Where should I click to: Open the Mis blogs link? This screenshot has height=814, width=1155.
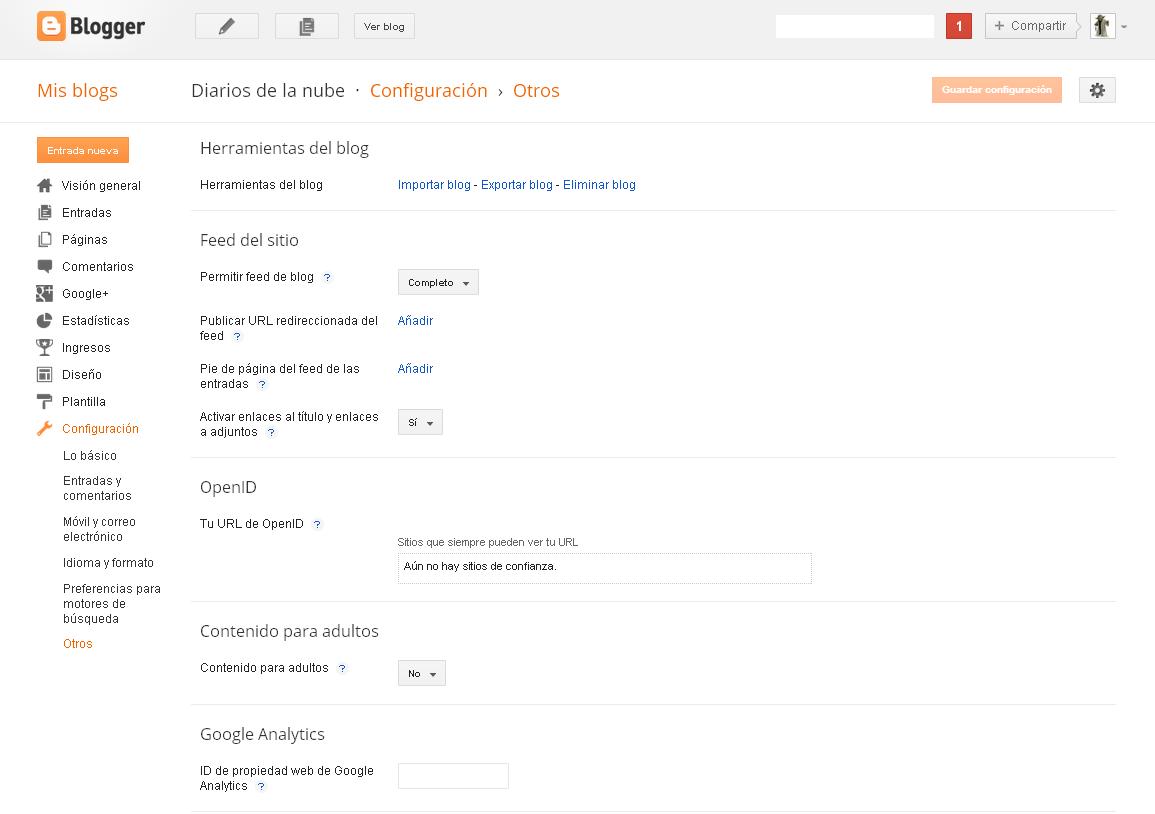pos(77,91)
